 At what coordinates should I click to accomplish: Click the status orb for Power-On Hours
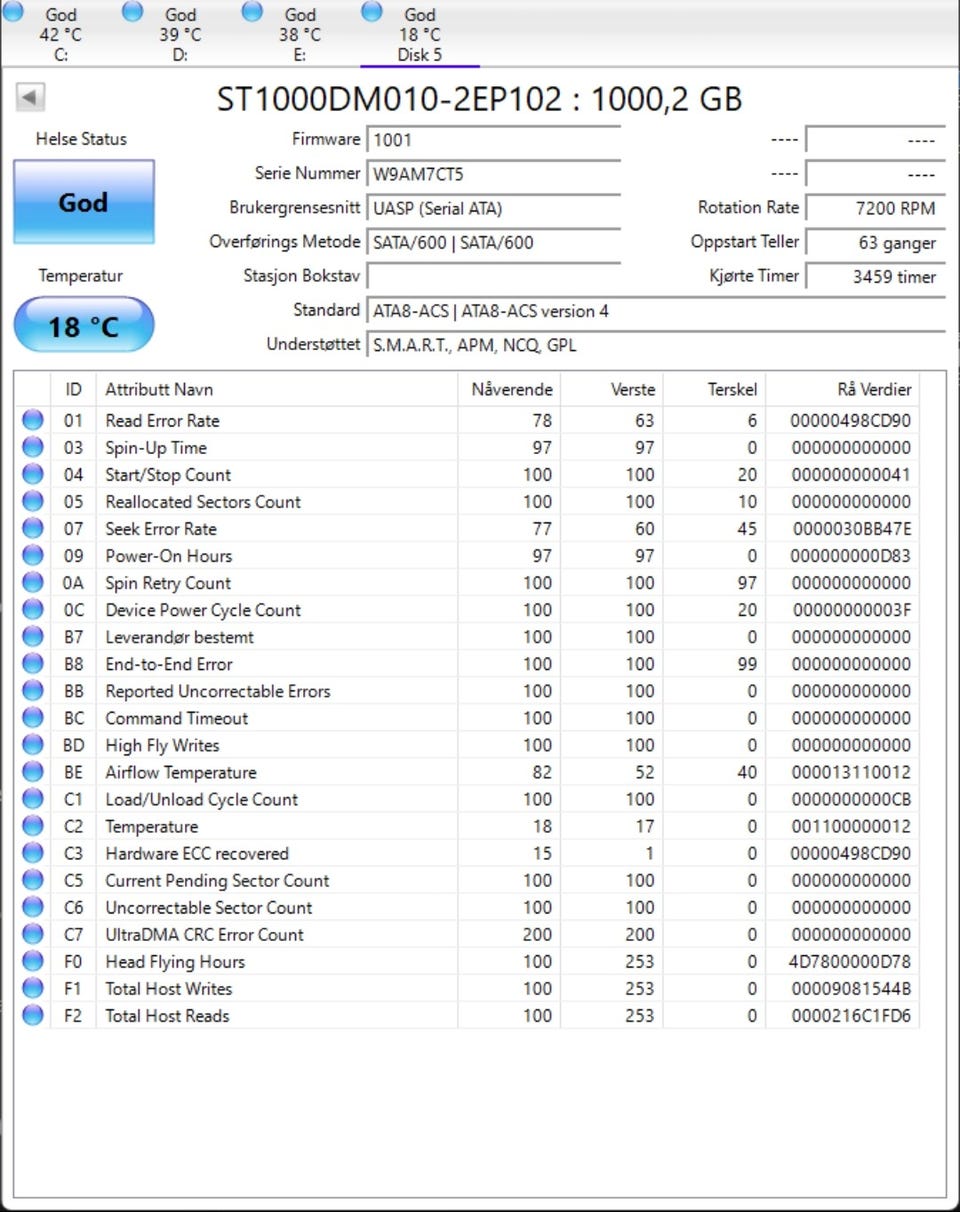pos(33,555)
